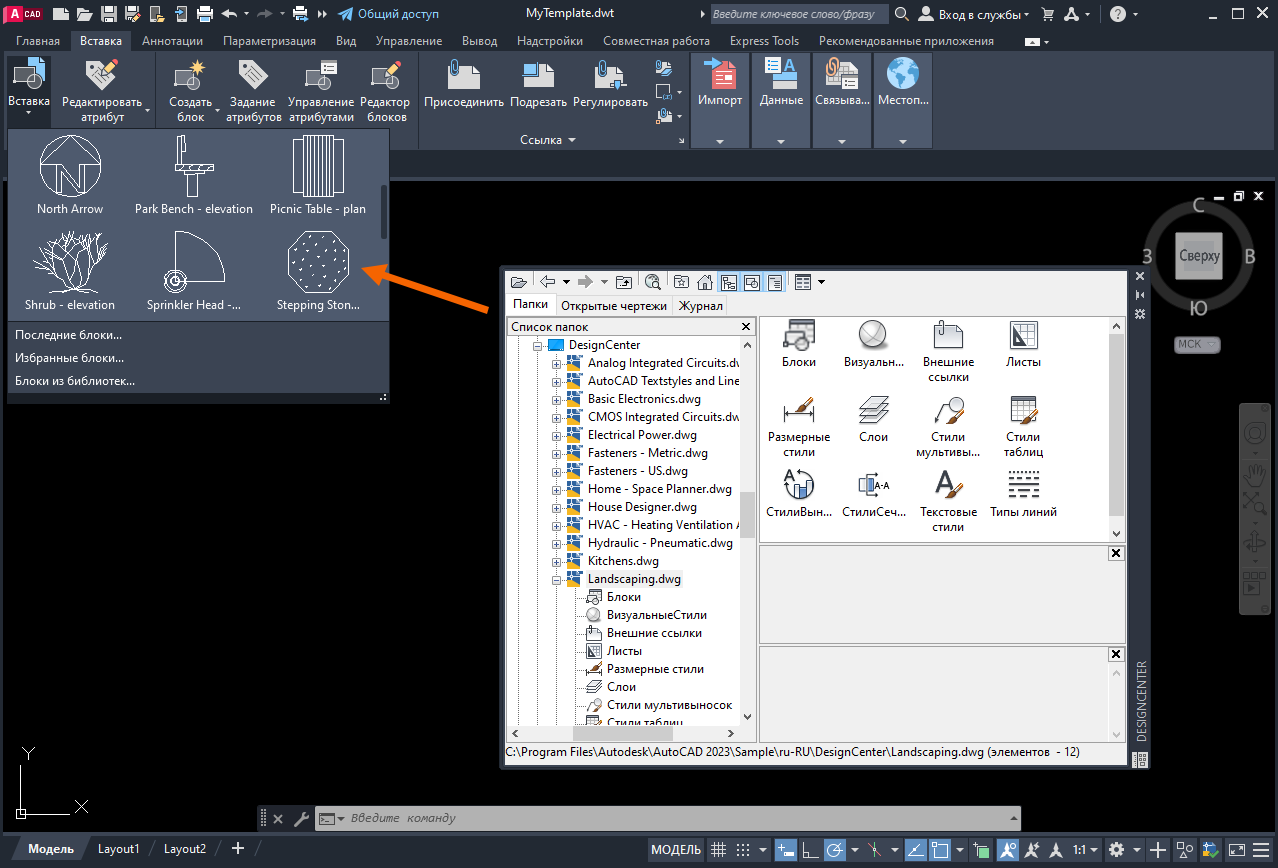The width and height of the screenshot is (1278, 868).
Task: Switch to Открытые чертежи tab in DesignCenter
Action: click(614, 306)
